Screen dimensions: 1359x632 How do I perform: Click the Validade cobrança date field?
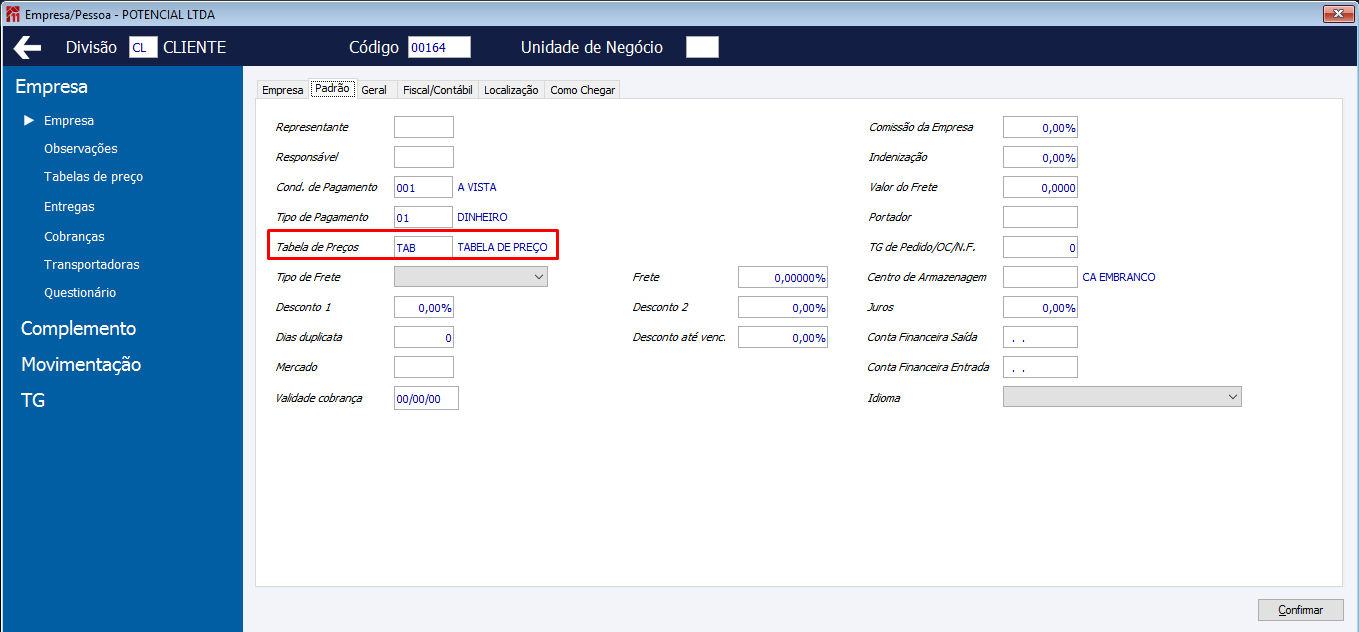tap(426, 399)
